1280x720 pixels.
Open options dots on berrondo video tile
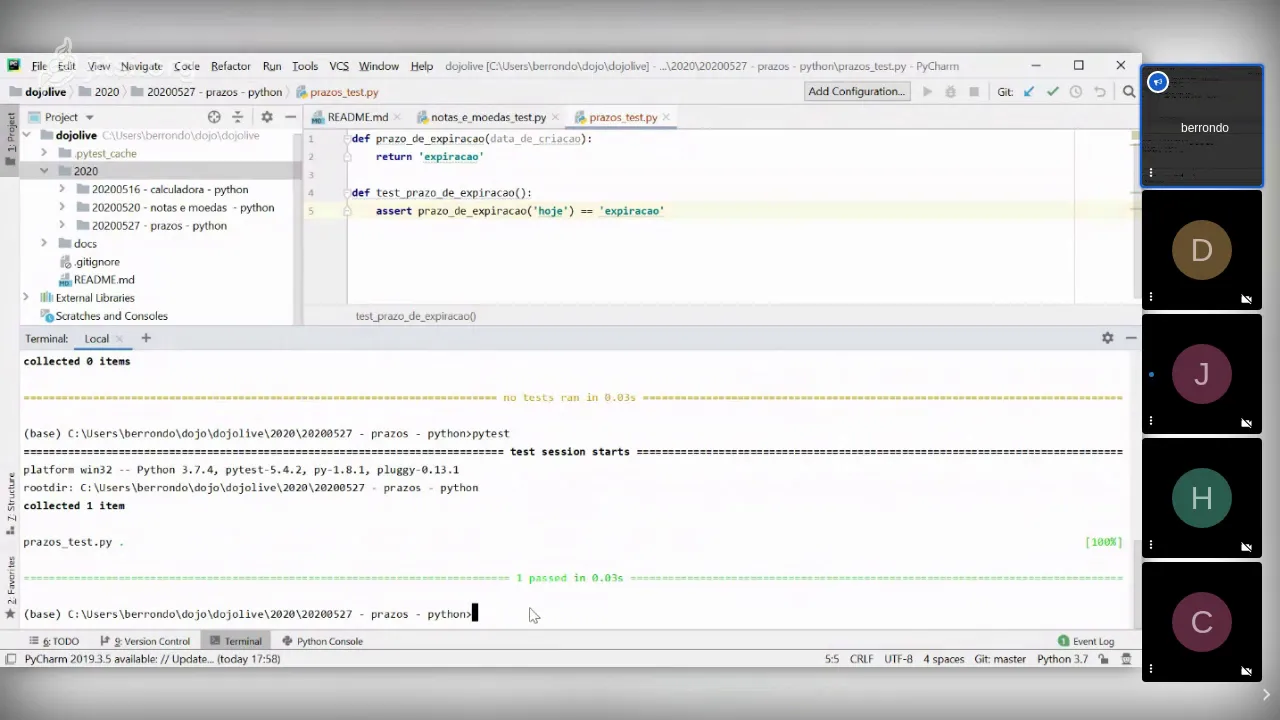pos(1151,173)
